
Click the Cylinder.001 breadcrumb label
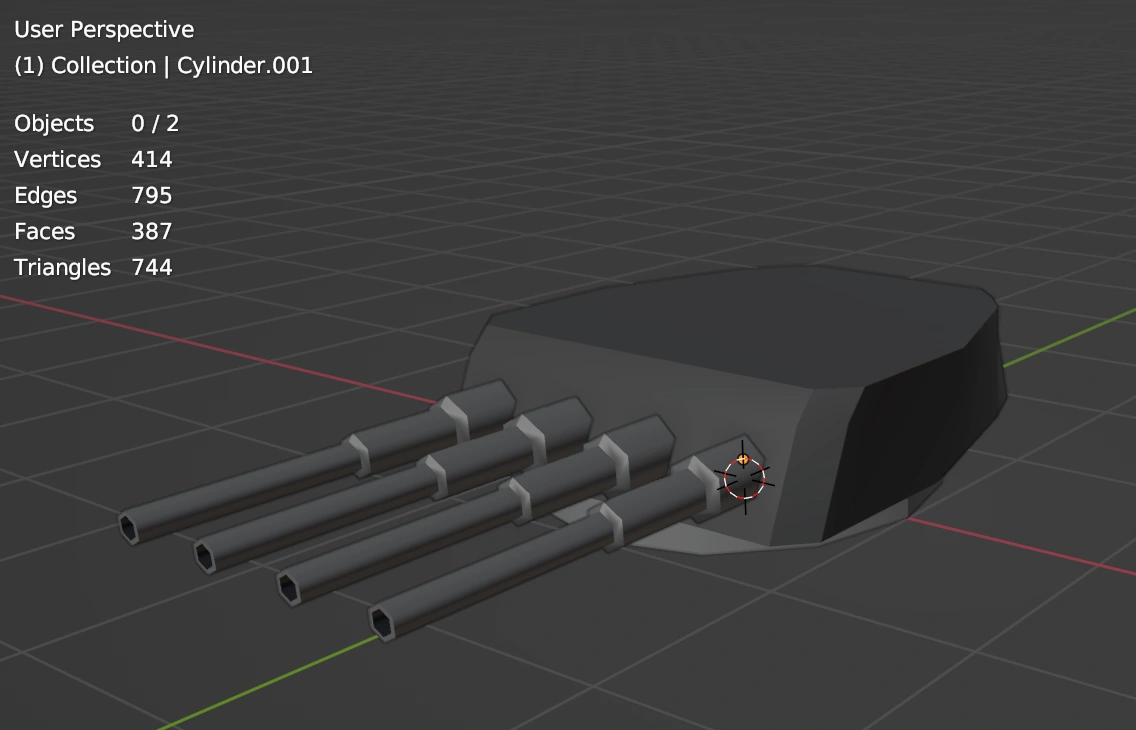click(244, 65)
